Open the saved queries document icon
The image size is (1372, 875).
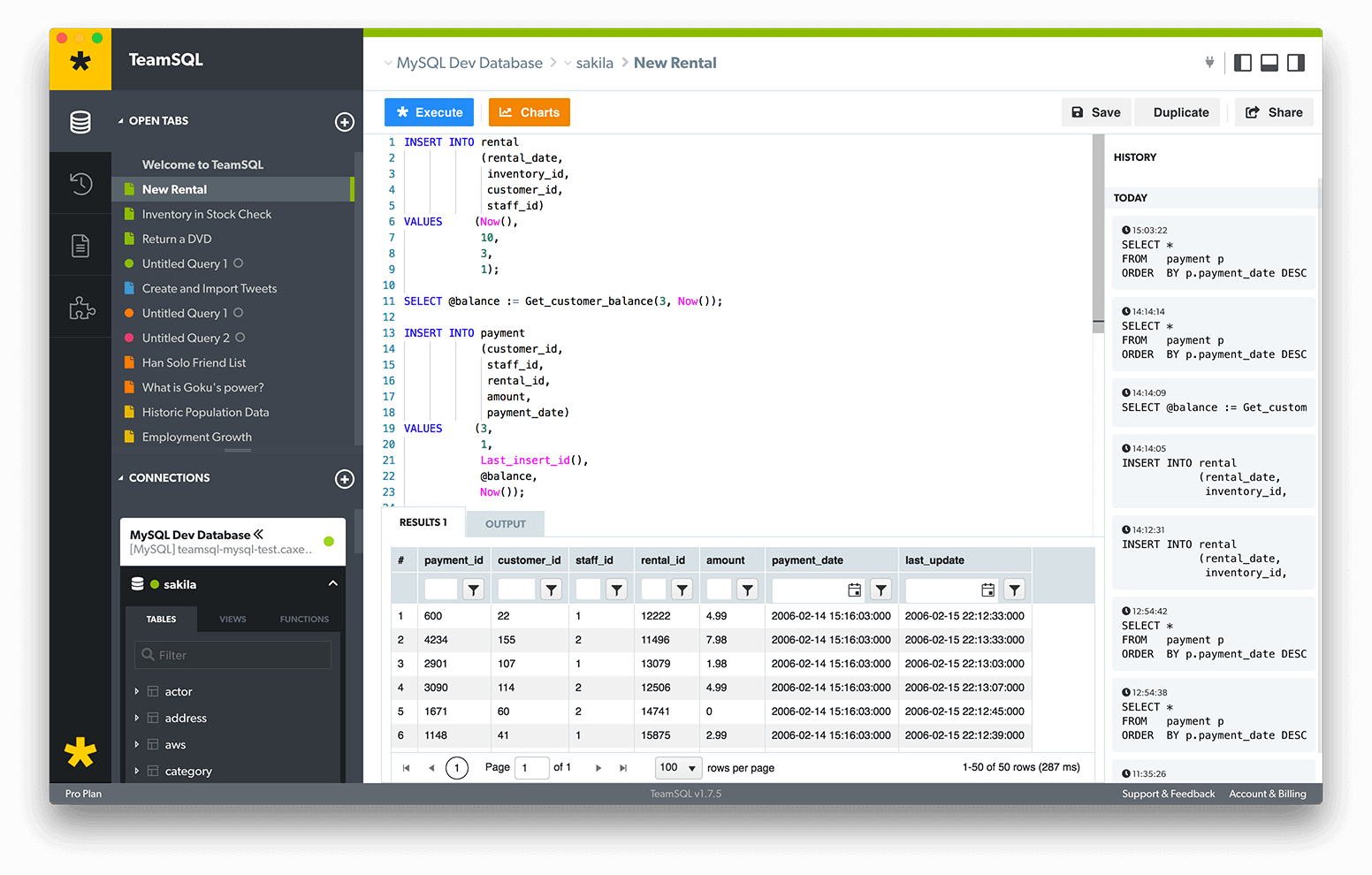(x=80, y=246)
